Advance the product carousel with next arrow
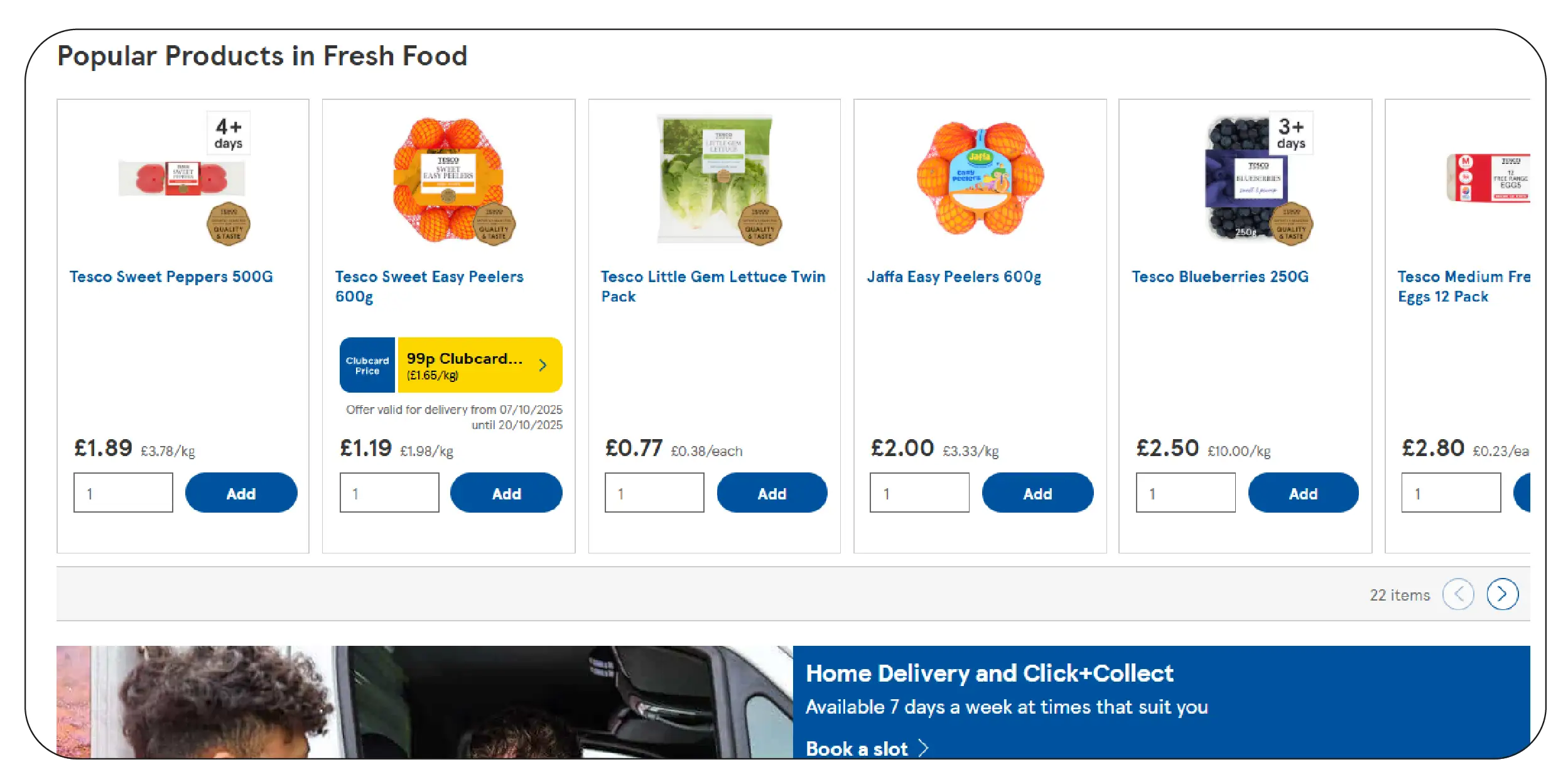1568x779 pixels. click(x=1502, y=593)
